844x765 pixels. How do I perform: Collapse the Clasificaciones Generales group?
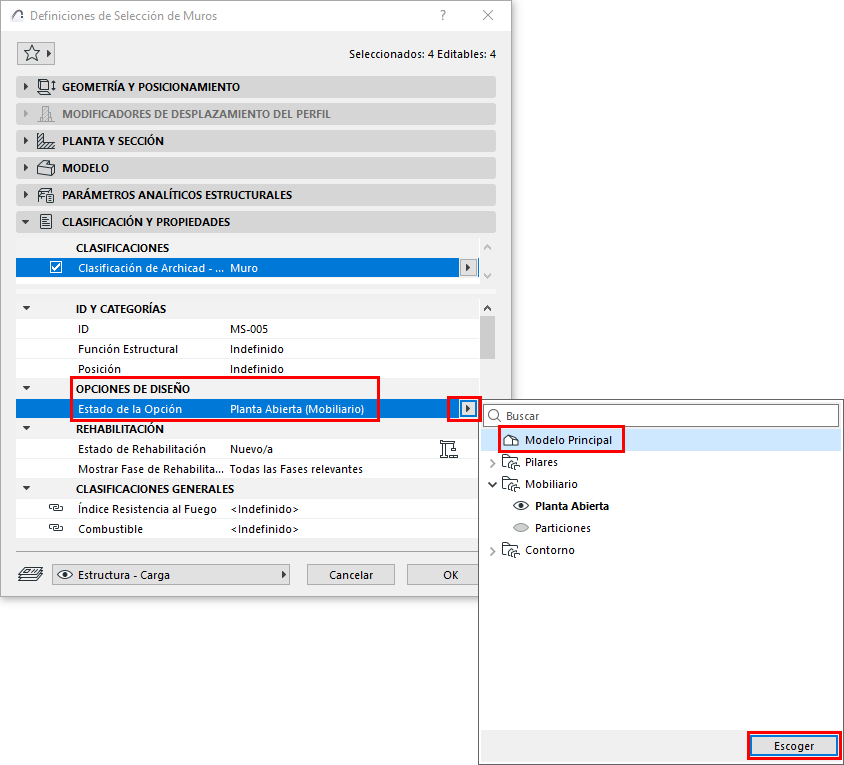coord(26,488)
